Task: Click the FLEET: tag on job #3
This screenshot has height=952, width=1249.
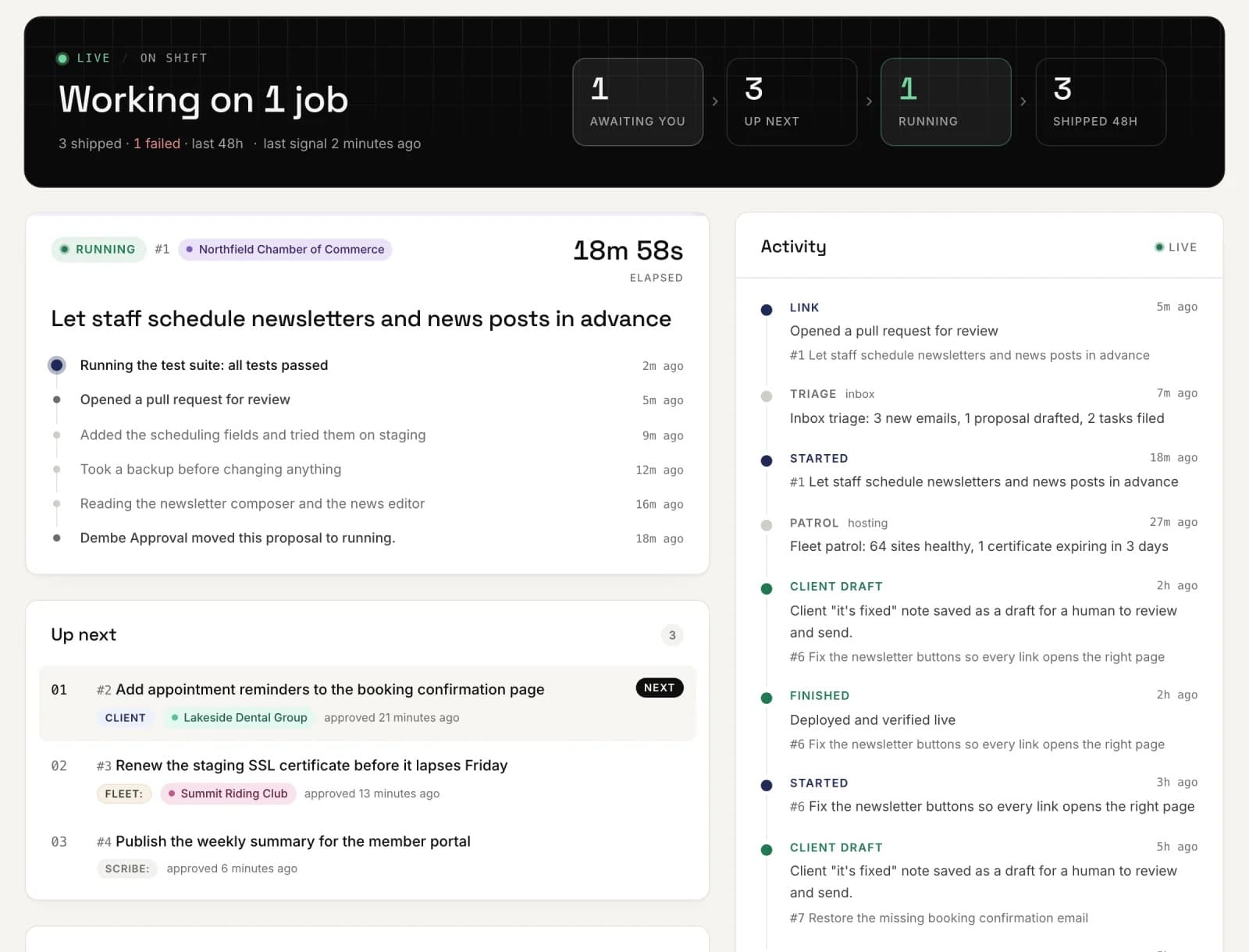Action: [x=124, y=794]
